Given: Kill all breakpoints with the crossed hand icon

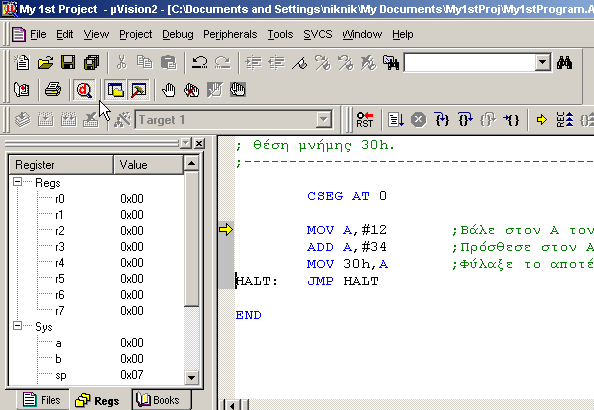Looking at the screenshot, I should [192, 90].
